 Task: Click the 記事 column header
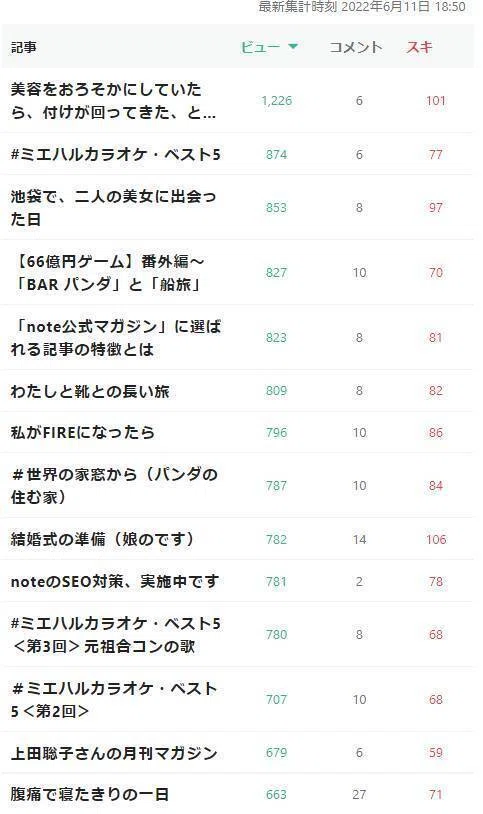(x=23, y=47)
